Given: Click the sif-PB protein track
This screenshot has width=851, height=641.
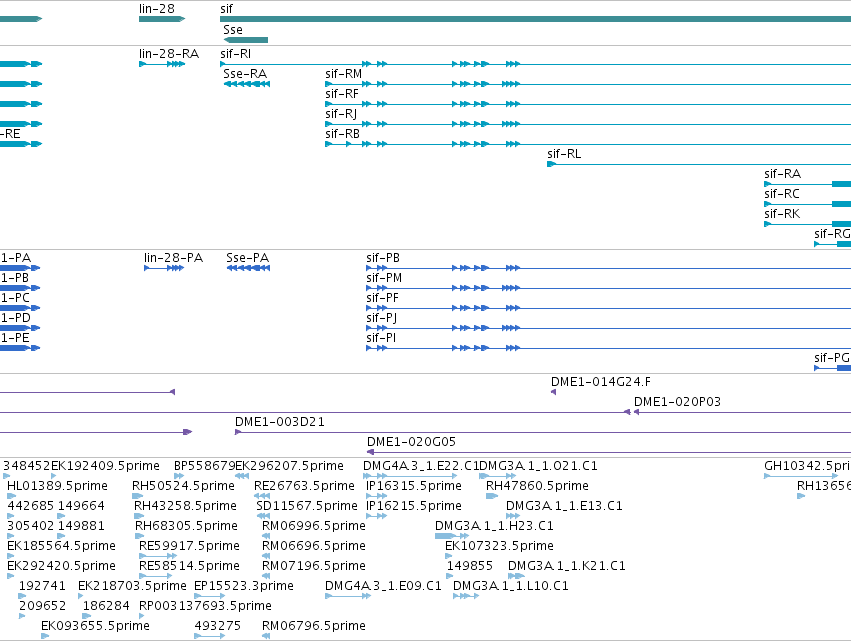Looking at the screenshot, I should coord(608,268).
